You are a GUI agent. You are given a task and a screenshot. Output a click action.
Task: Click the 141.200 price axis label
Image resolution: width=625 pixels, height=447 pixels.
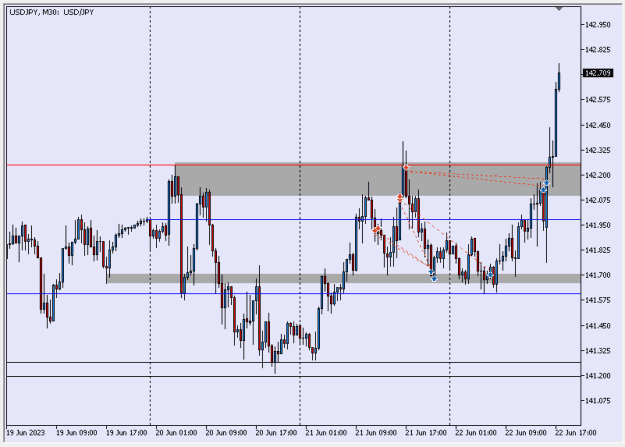coord(597,376)
